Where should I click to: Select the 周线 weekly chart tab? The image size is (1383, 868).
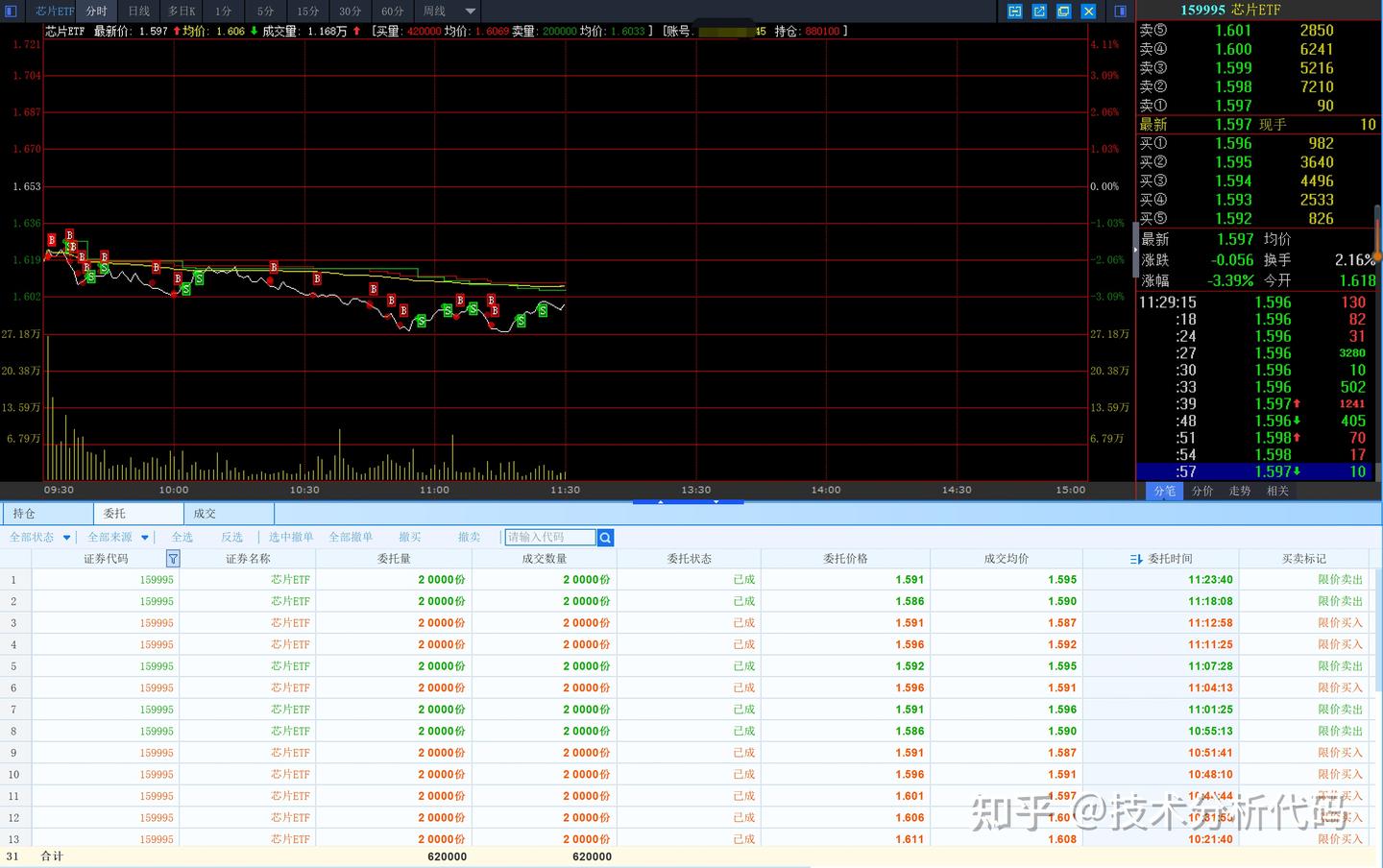coord(434,12)
